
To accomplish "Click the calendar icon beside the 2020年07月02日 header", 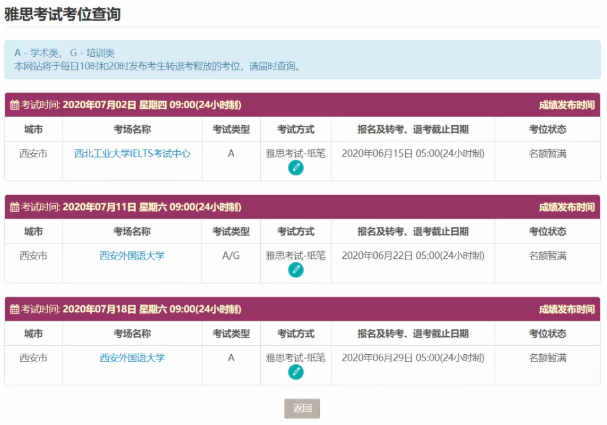I will [x=14, y=105].
